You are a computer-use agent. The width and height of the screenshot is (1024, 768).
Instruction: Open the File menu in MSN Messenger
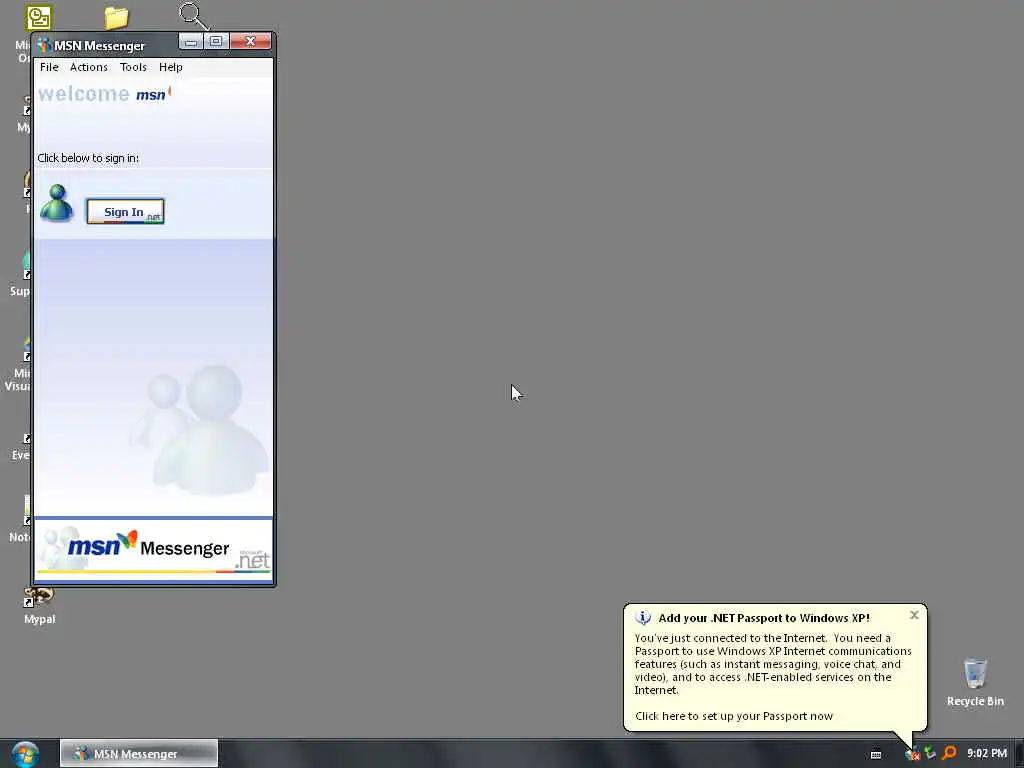49,67
